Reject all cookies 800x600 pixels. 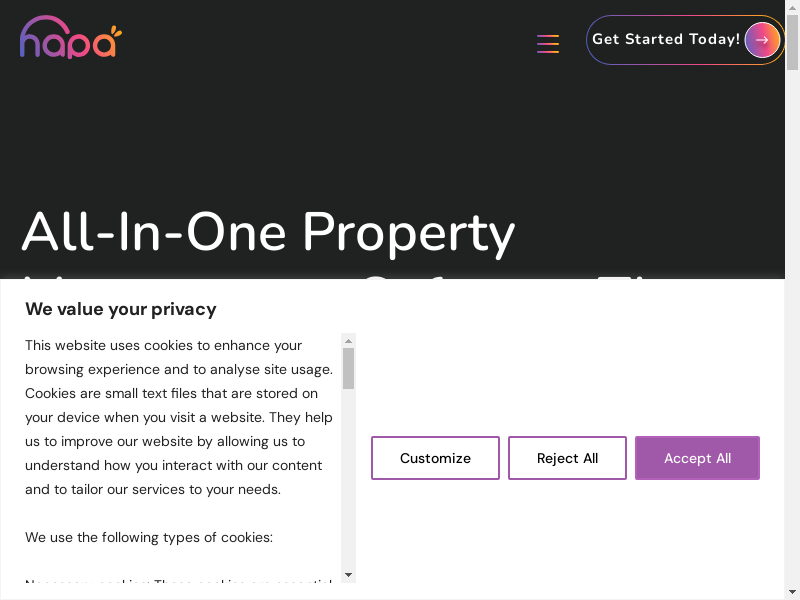[x=567, y=458]
